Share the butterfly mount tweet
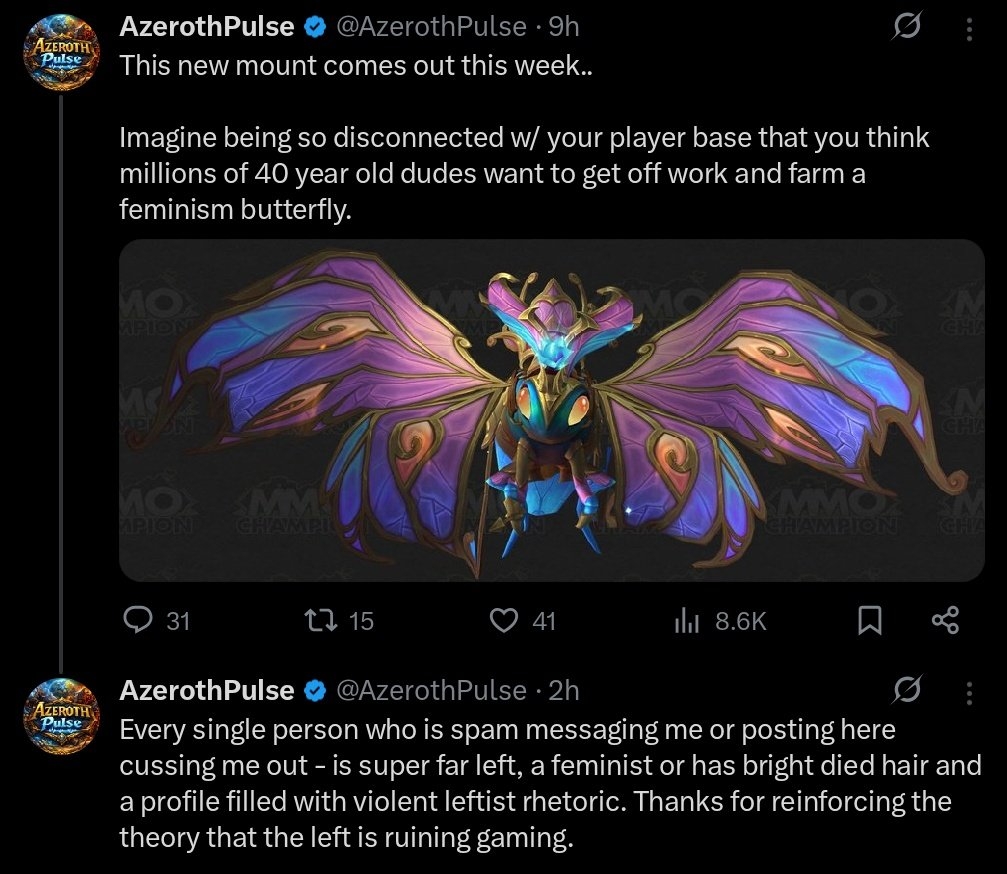Image resolution: width=1007 pixels, height=874 pixels. [x=945, y=621]
